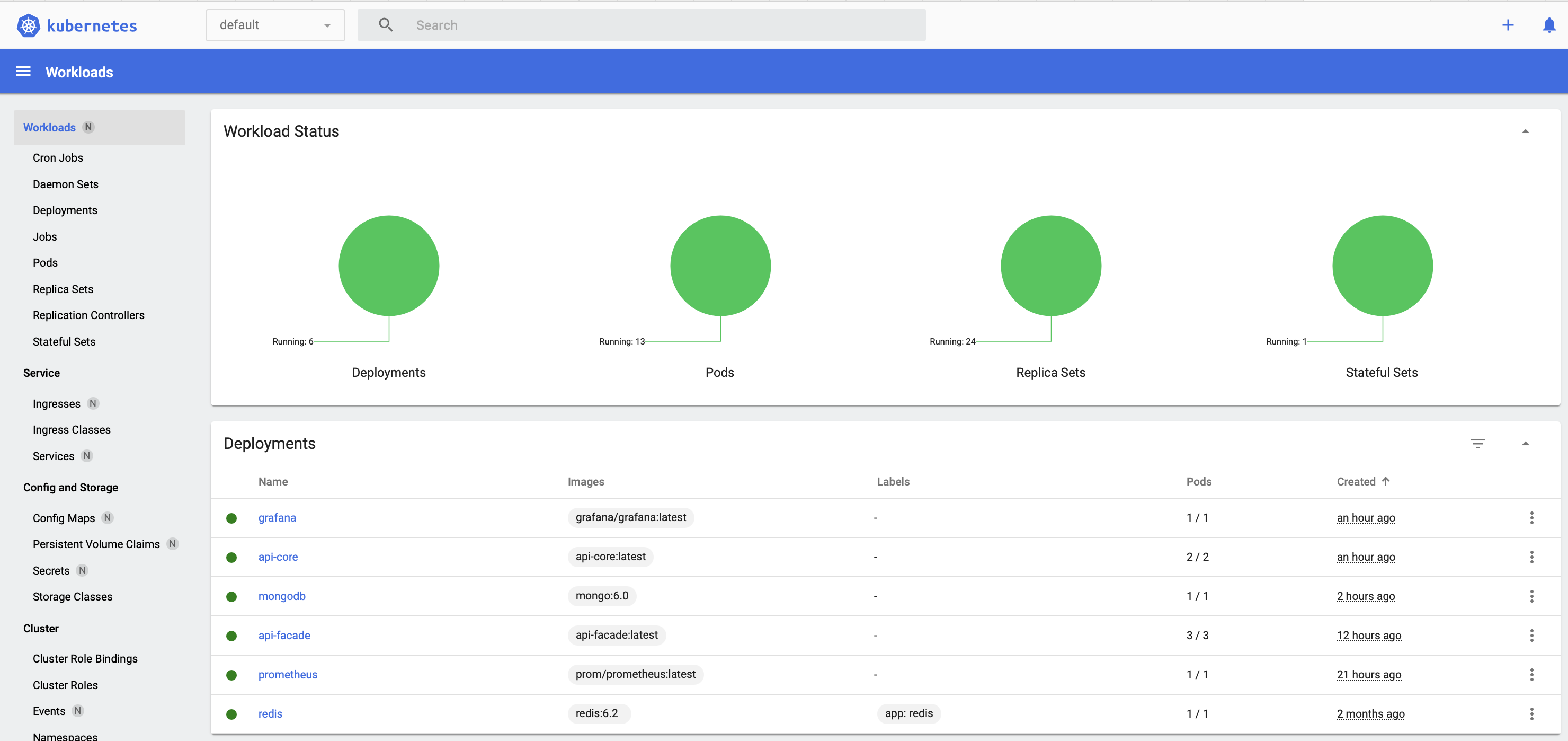Open actions menu for grafana deployment
Image resolution: width=1568 pixels, height=741 pixels.
point(1531,517)
